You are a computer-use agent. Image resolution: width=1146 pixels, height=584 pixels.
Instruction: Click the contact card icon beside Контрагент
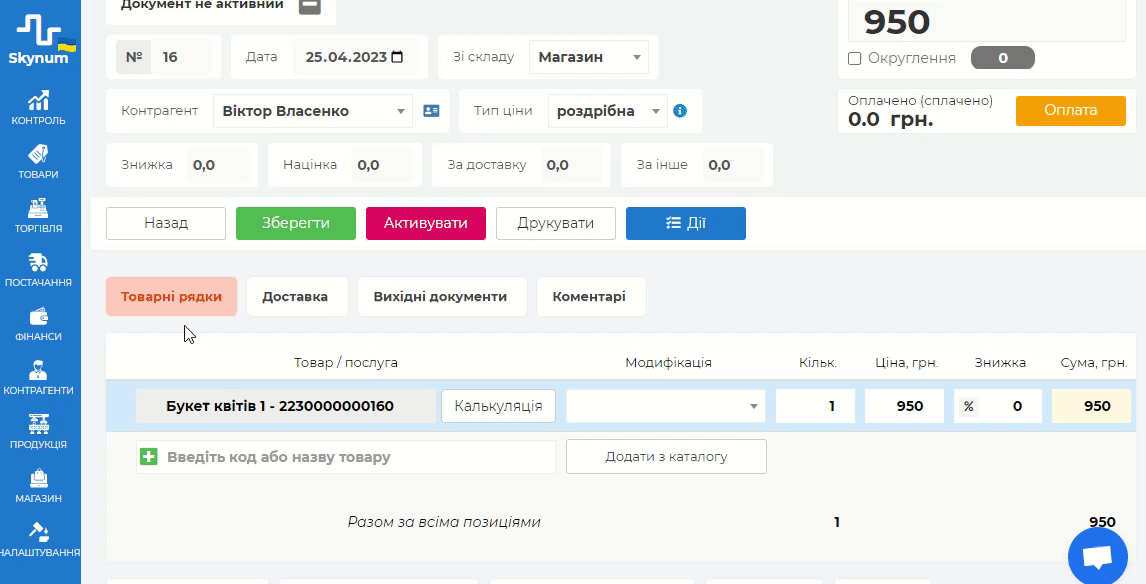point(431,111)
